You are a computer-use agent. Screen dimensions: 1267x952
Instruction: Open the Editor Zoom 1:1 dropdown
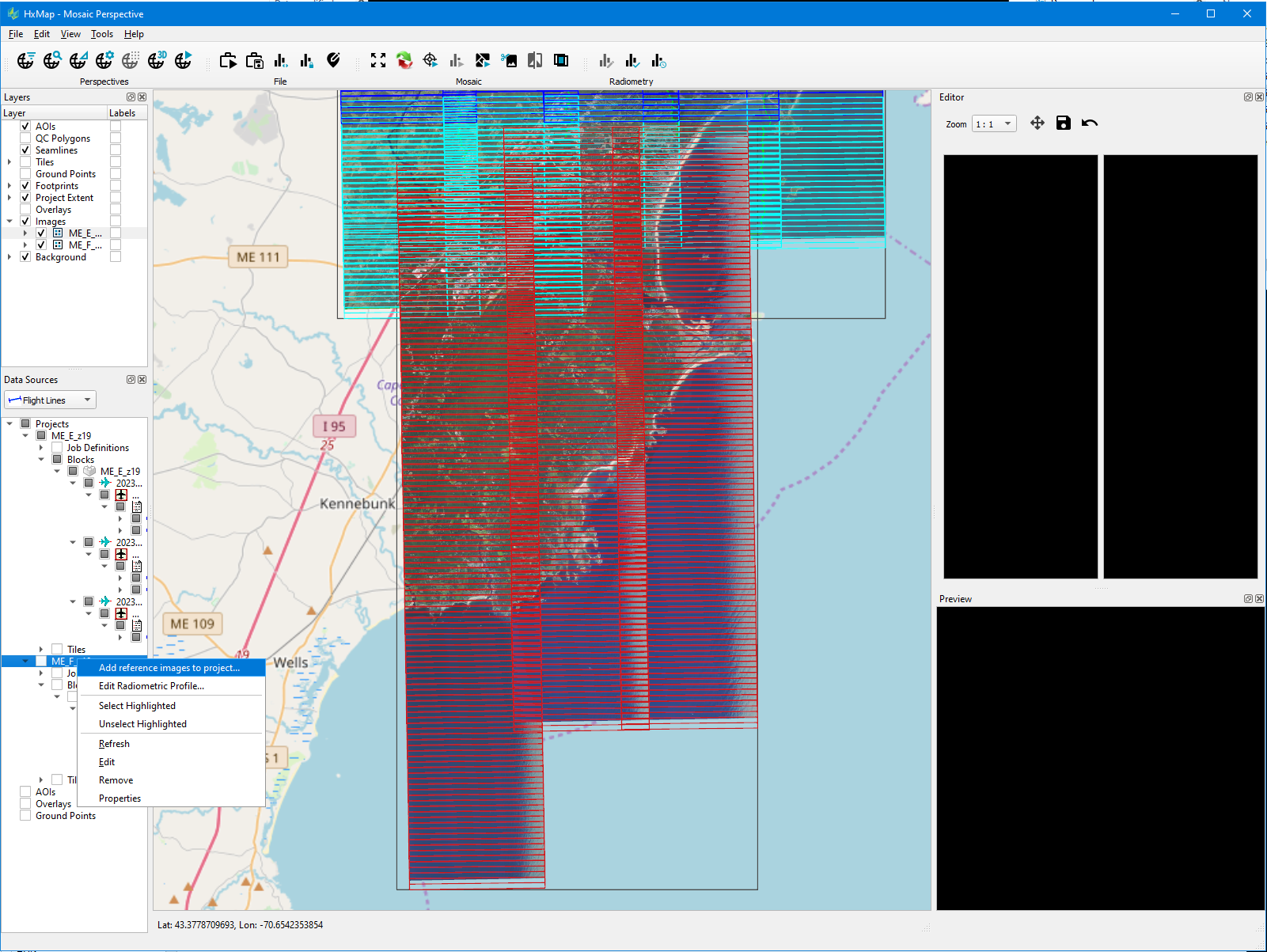point(993,124)
